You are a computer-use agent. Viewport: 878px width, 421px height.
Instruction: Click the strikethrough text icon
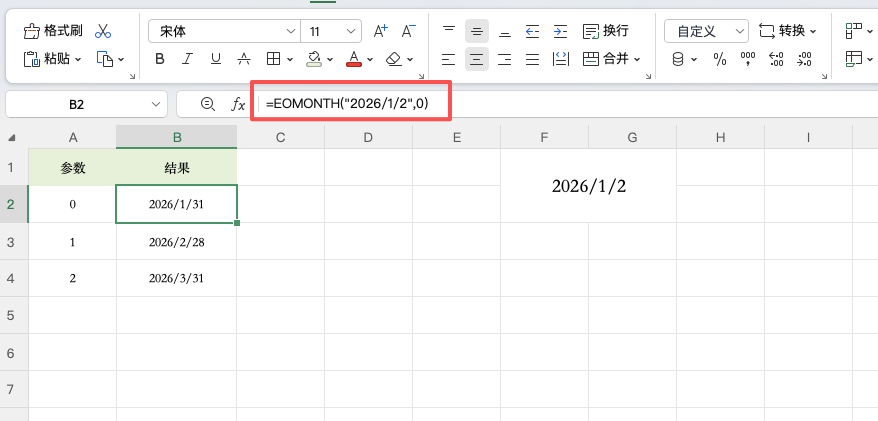click(x=243, y=59)
